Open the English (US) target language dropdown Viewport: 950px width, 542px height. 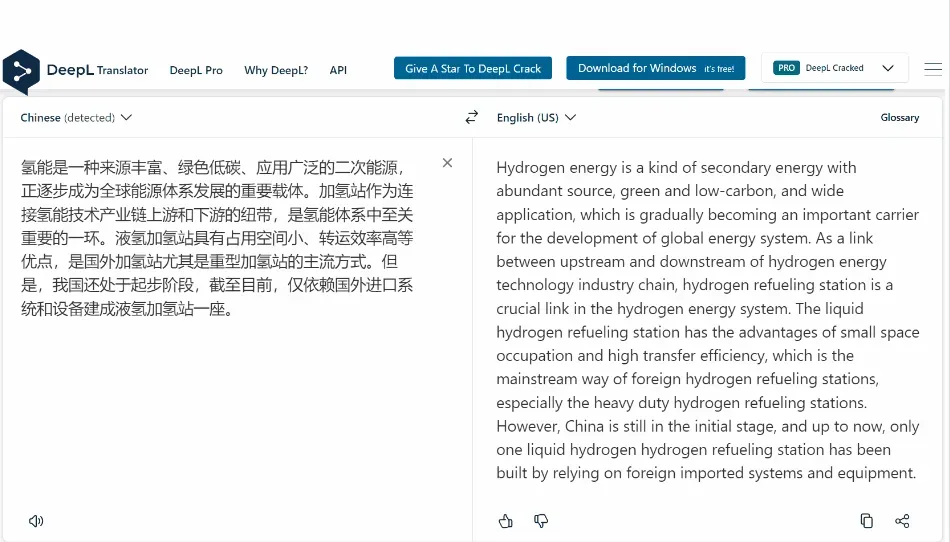536,117
